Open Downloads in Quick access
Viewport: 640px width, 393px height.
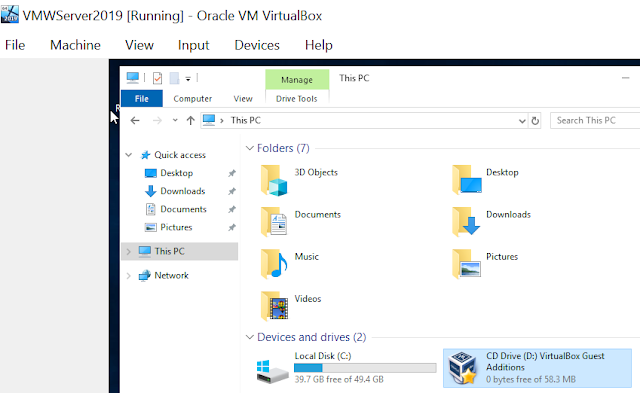click(x=182, y=191)
